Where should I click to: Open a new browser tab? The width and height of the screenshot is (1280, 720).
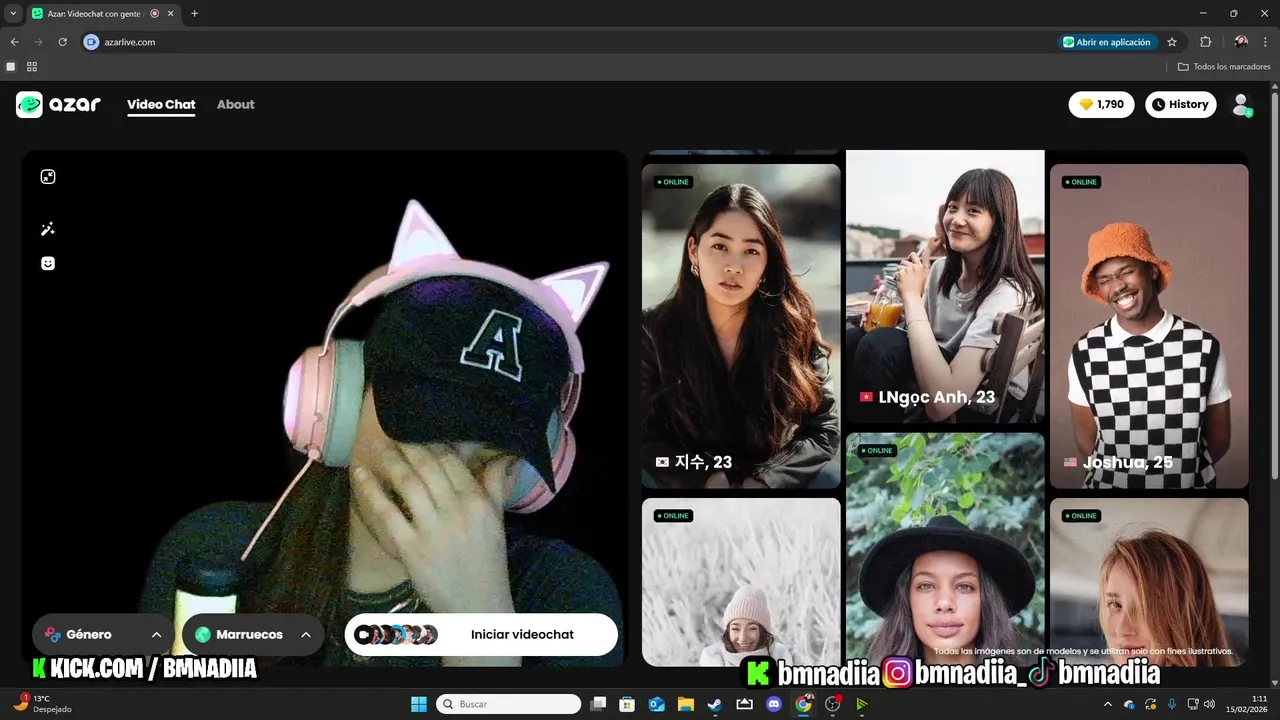pos(194,13)
